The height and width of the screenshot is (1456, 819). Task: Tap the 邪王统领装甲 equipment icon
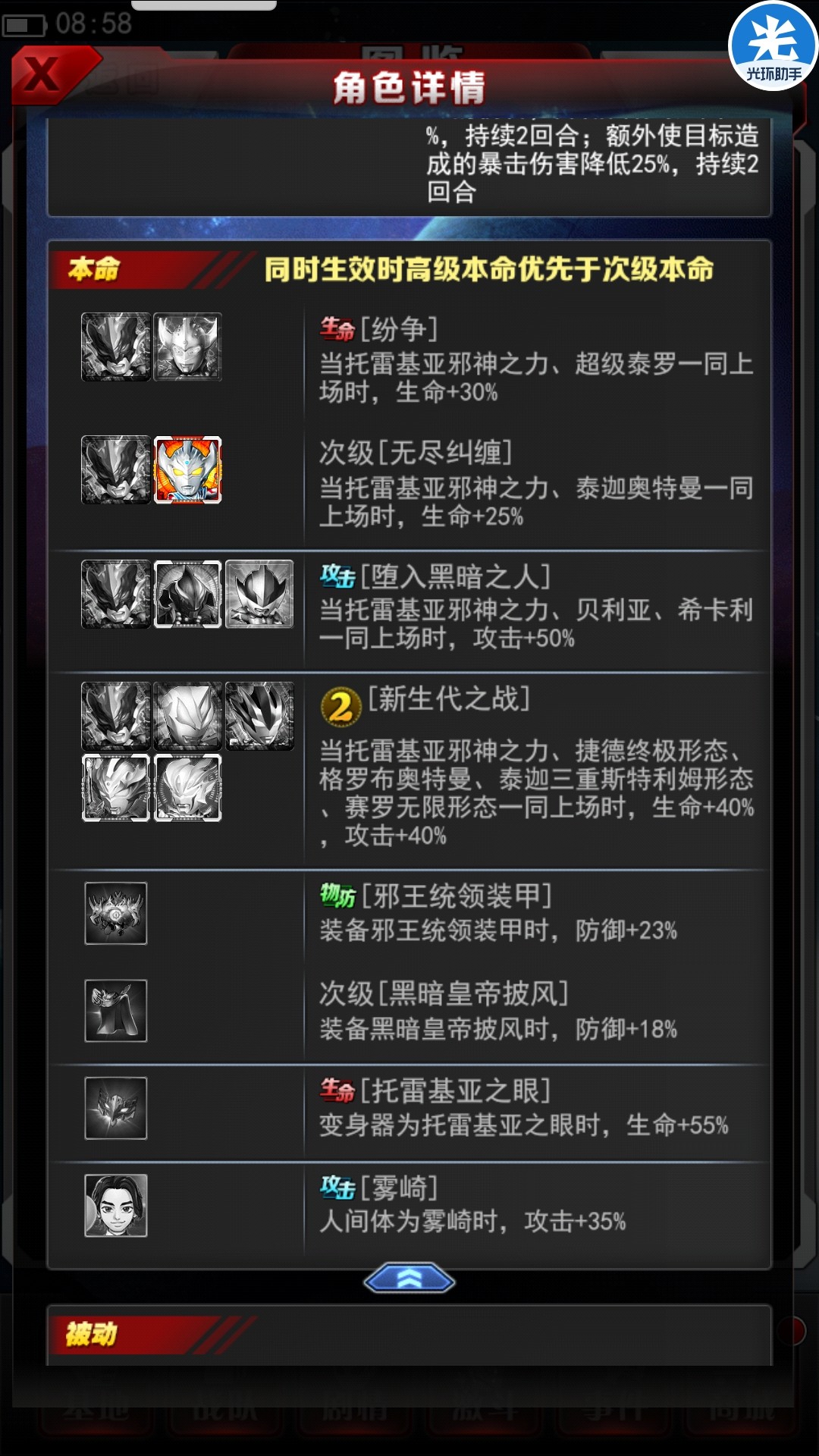coord(116,913)
